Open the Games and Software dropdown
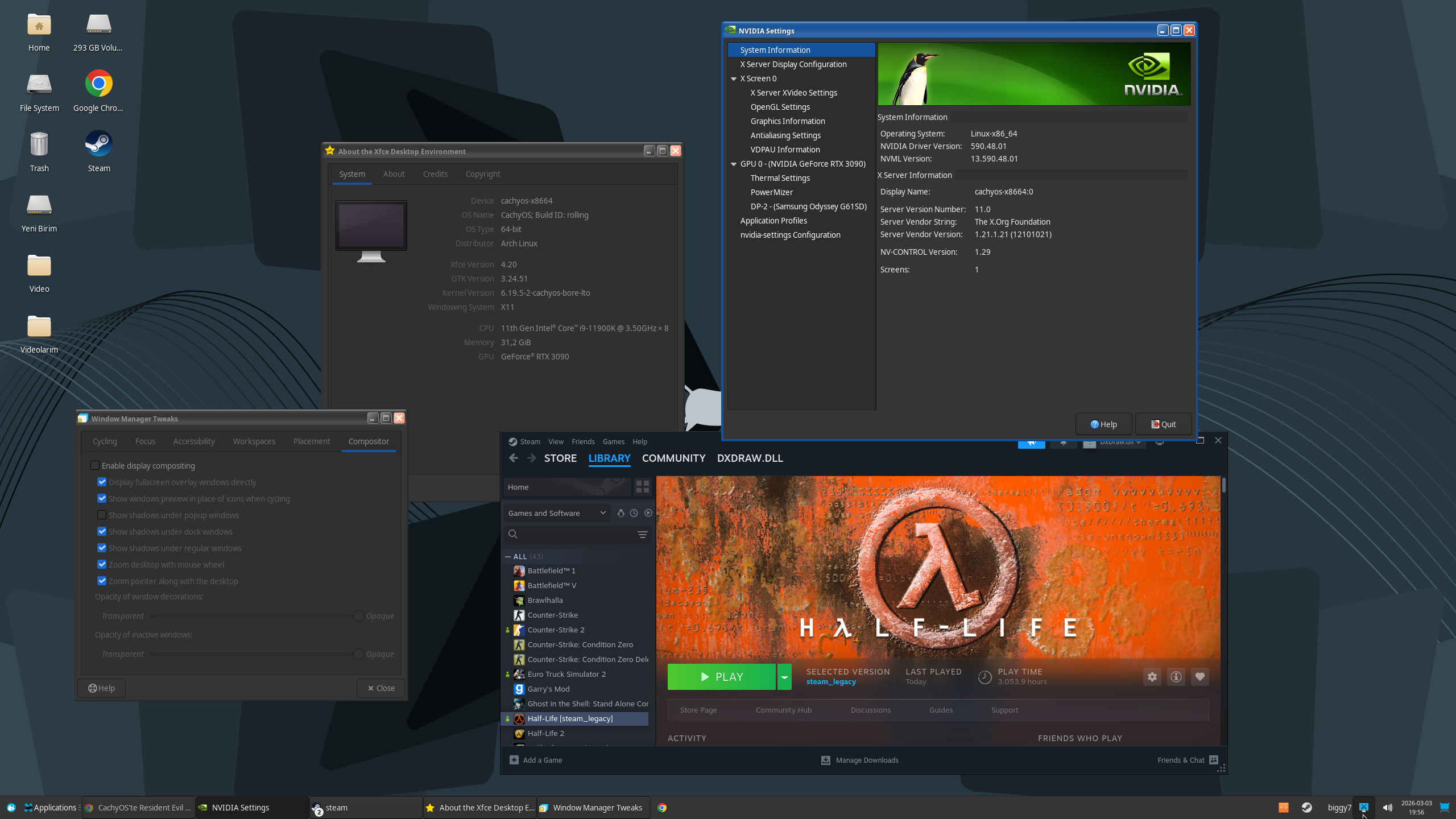Viewport: 1456px width, 819px height. point(557,513)
